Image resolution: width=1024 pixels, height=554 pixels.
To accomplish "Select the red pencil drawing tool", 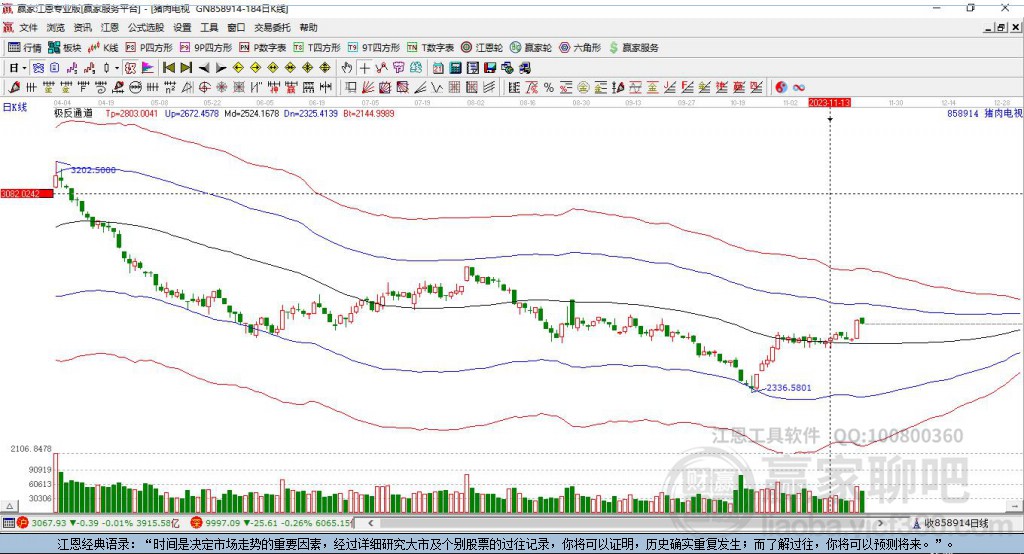I will (x=14, y=87).
